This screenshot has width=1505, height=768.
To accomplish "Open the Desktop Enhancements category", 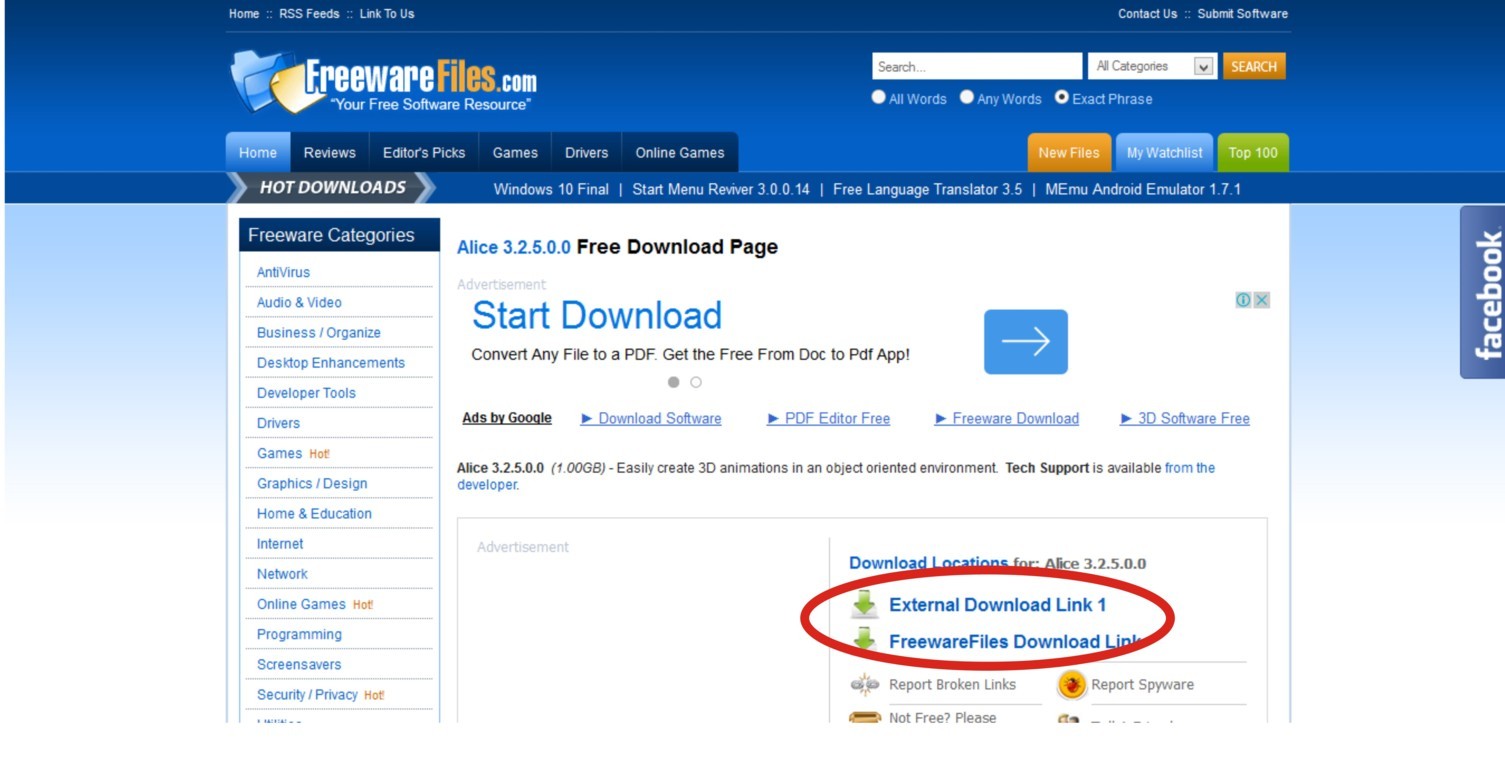I will [331, 362].
